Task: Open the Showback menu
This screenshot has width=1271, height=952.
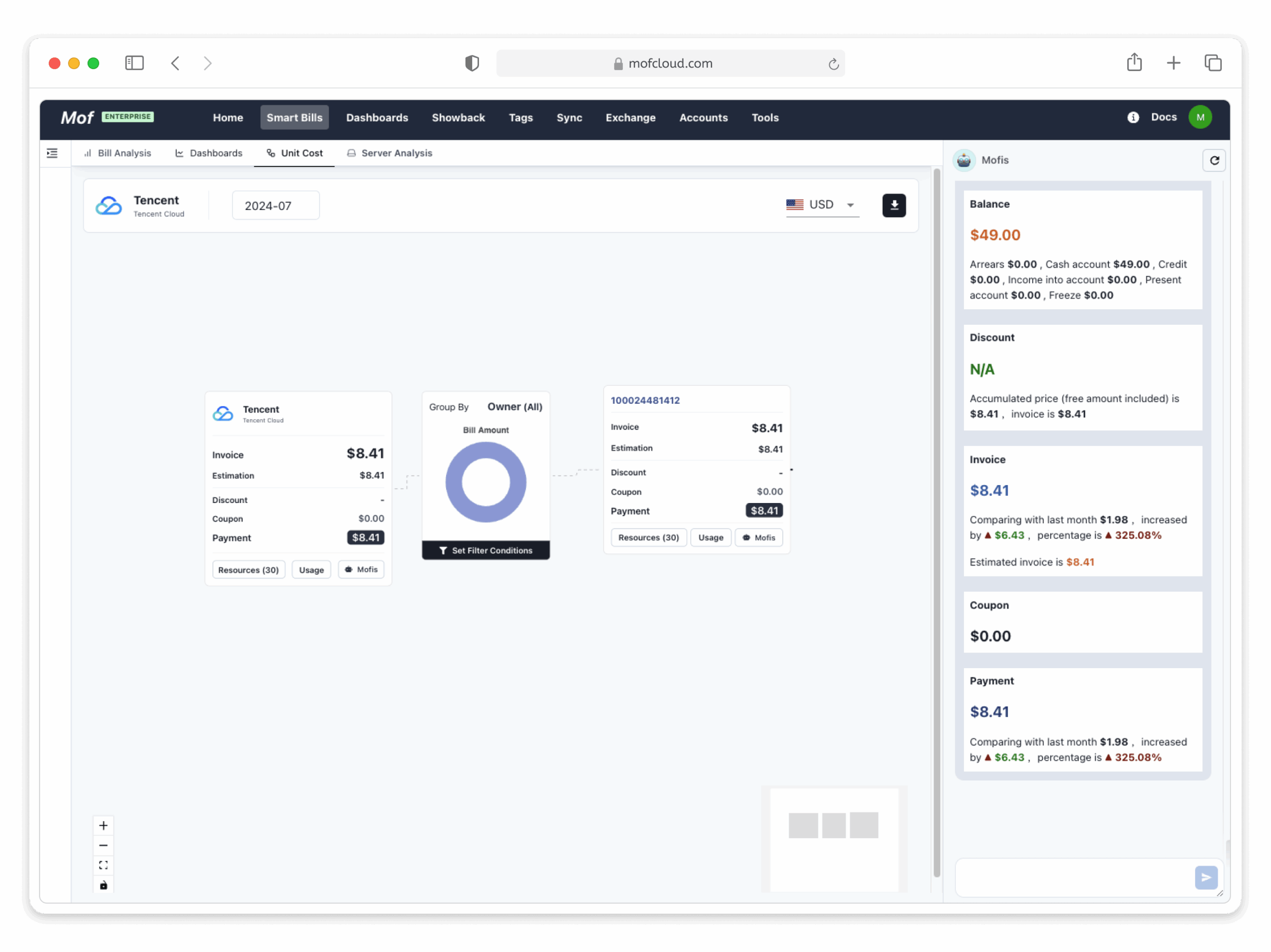Action: pos(458,118)
